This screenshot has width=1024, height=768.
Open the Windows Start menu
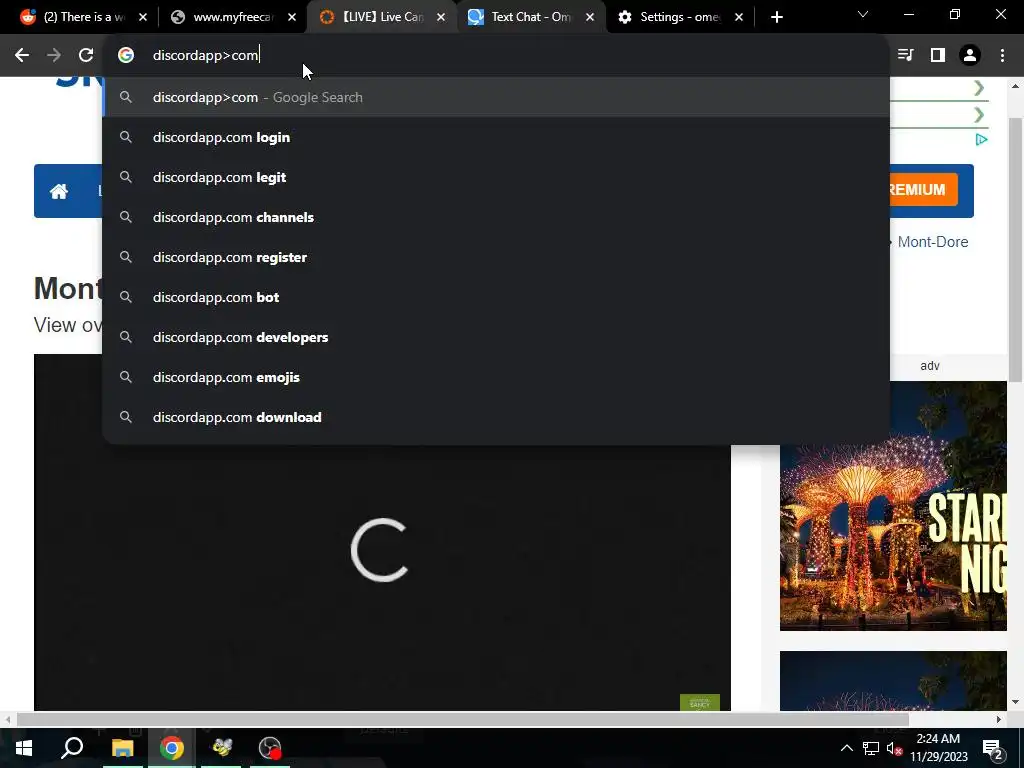pyautogui.click(x=24, y=748)
